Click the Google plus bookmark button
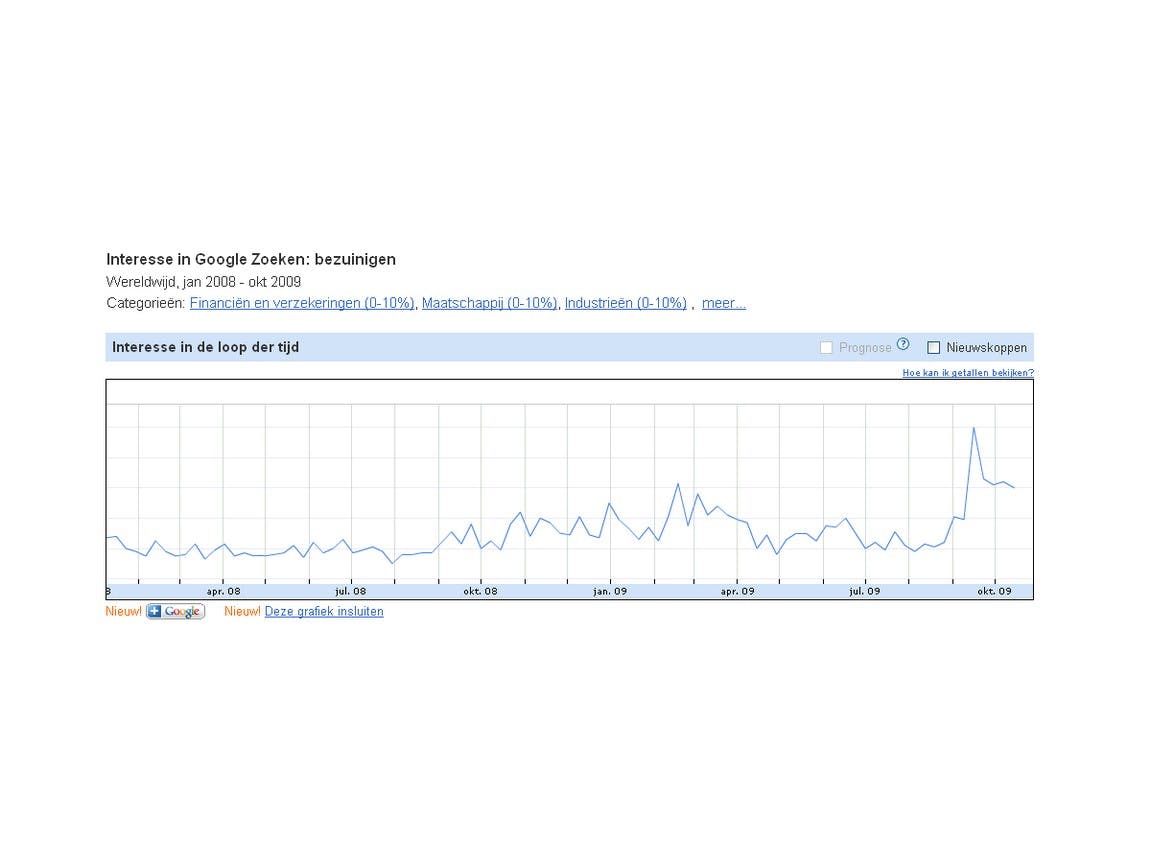The height and width of the screenshot is (863, 1151). tap(175, 611)
